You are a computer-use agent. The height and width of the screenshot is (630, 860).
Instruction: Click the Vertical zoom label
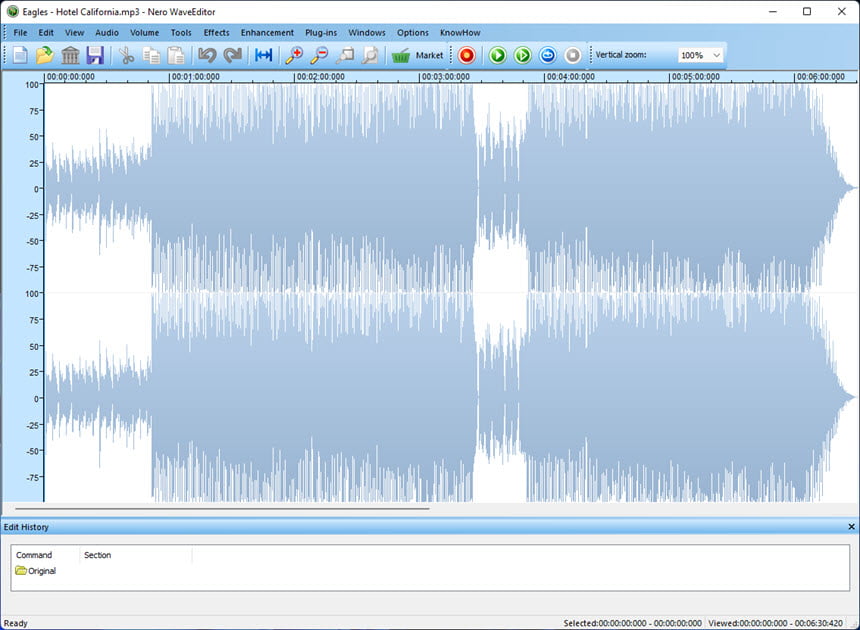pos(621,55)
